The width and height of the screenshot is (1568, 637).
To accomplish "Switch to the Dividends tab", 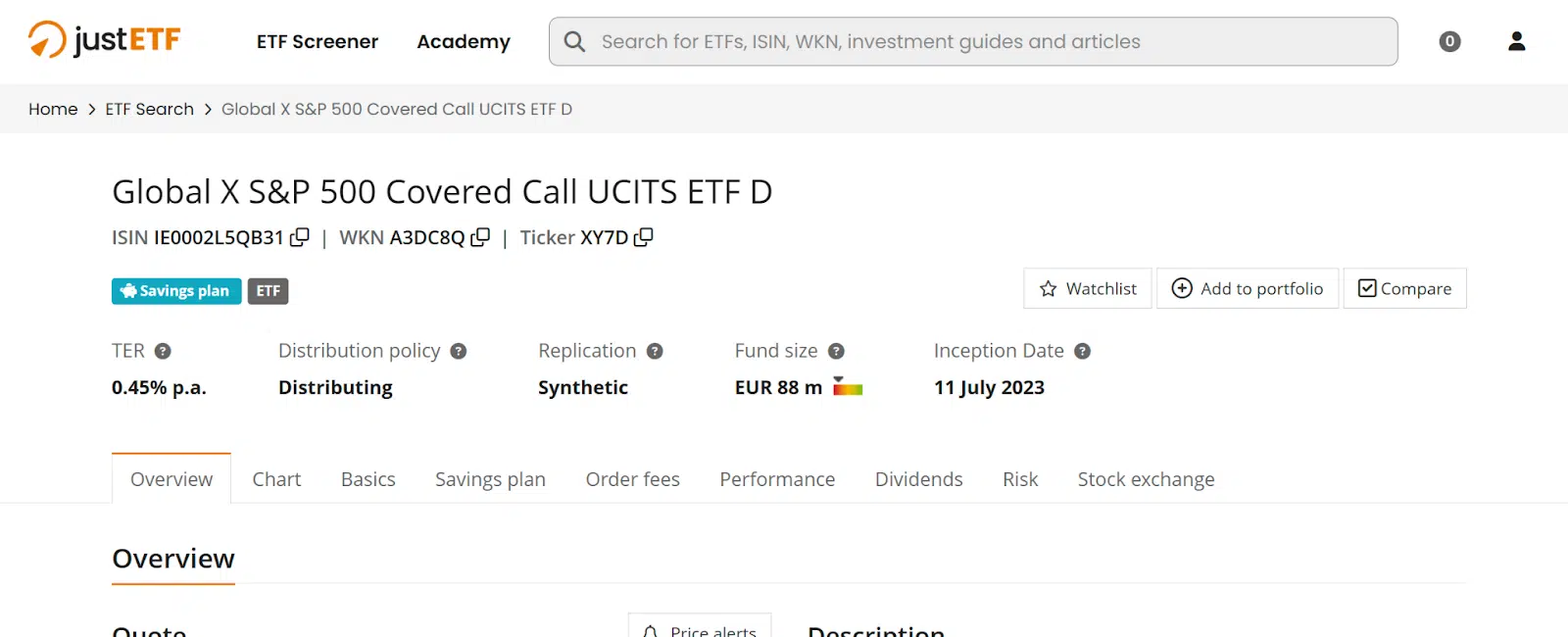I will coord(919,479).
